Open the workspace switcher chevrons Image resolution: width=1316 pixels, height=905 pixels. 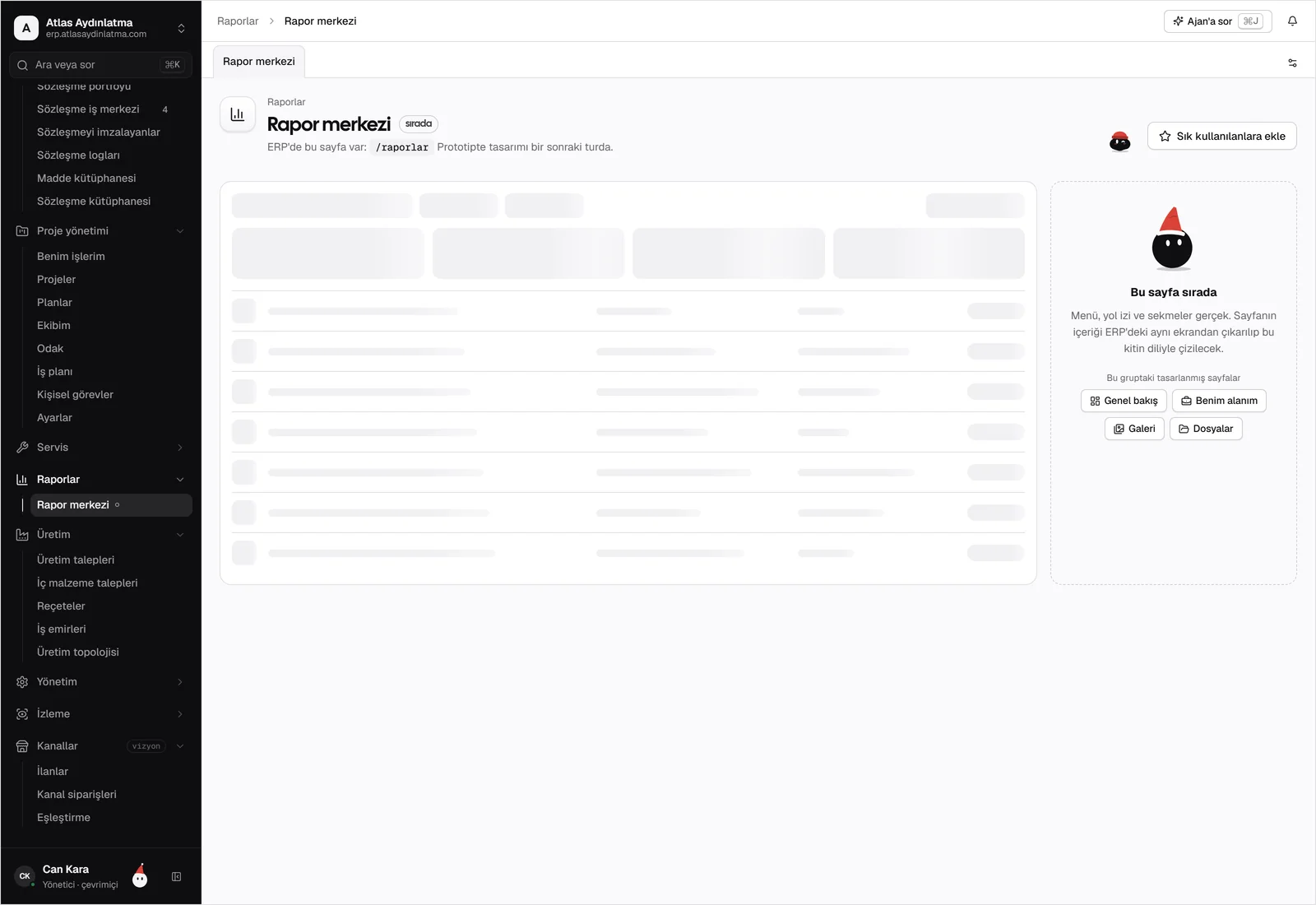(x=181, y=28)
